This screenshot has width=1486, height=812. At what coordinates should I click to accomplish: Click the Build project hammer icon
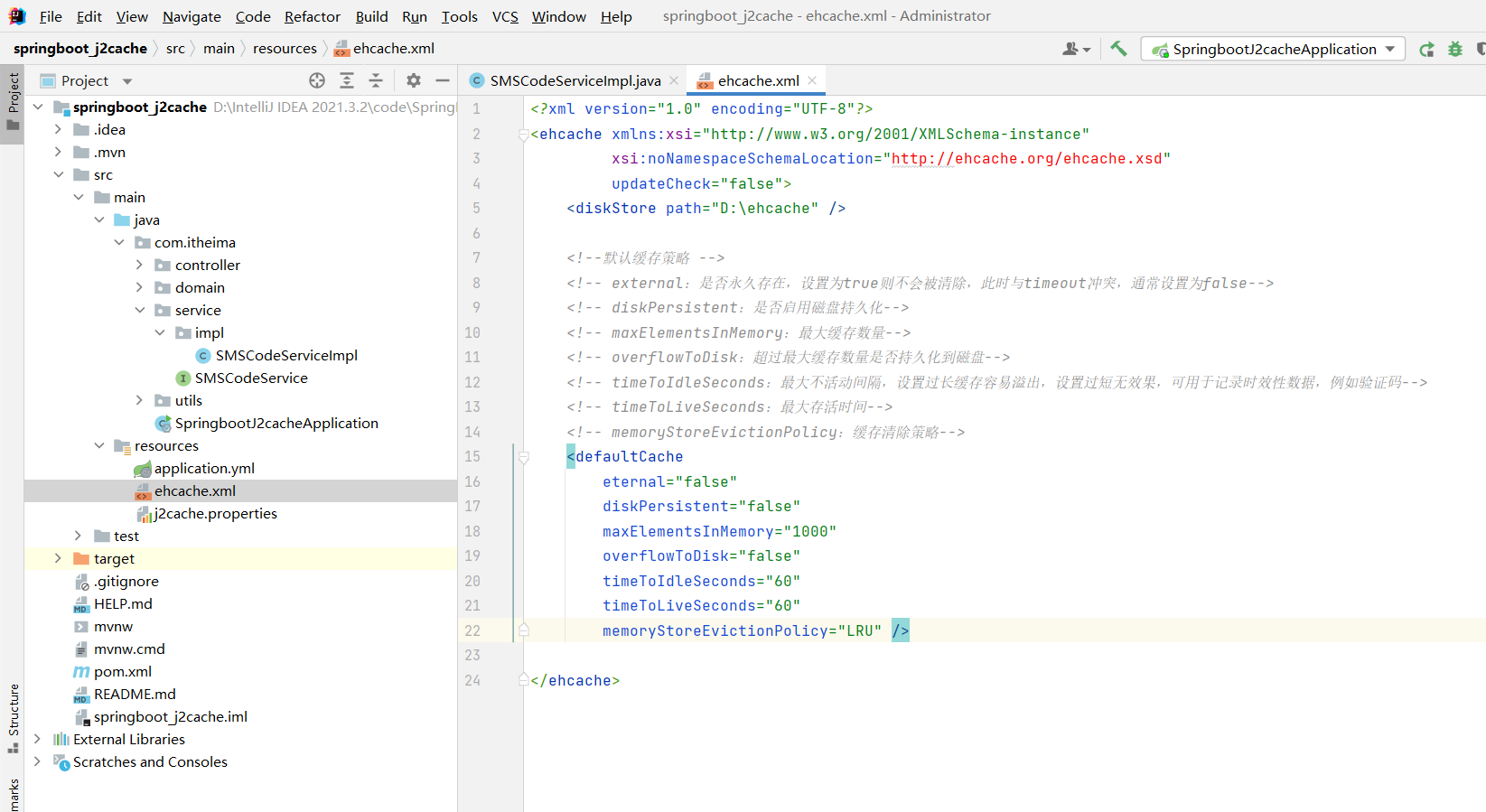click(1118, 49)
